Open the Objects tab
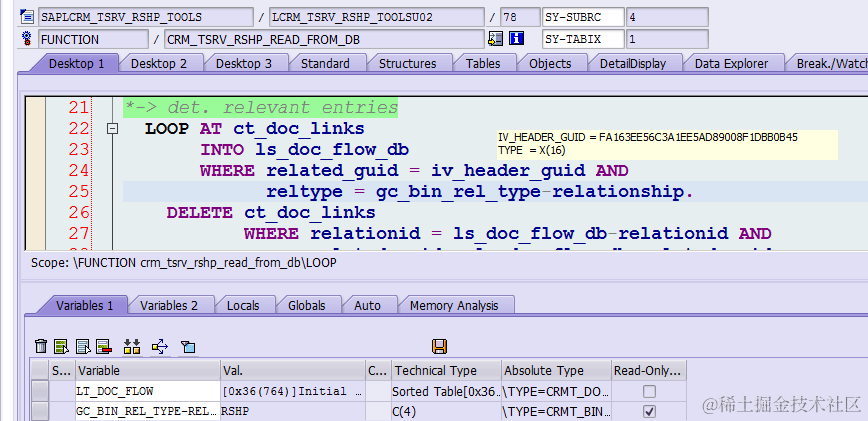 [550, 64]
